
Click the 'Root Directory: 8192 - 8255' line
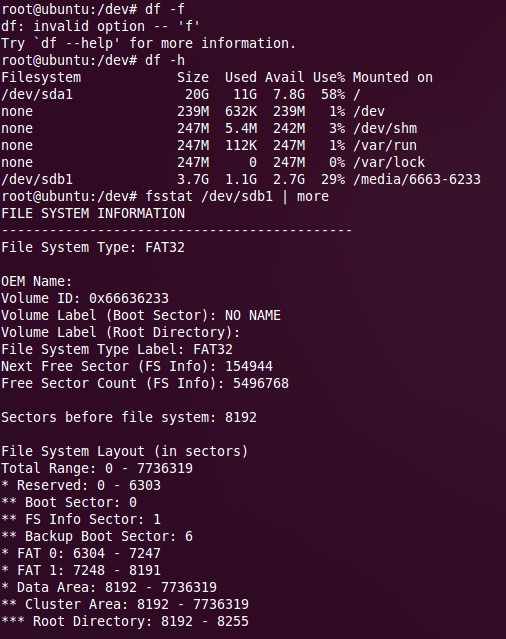tap(125, 621)
